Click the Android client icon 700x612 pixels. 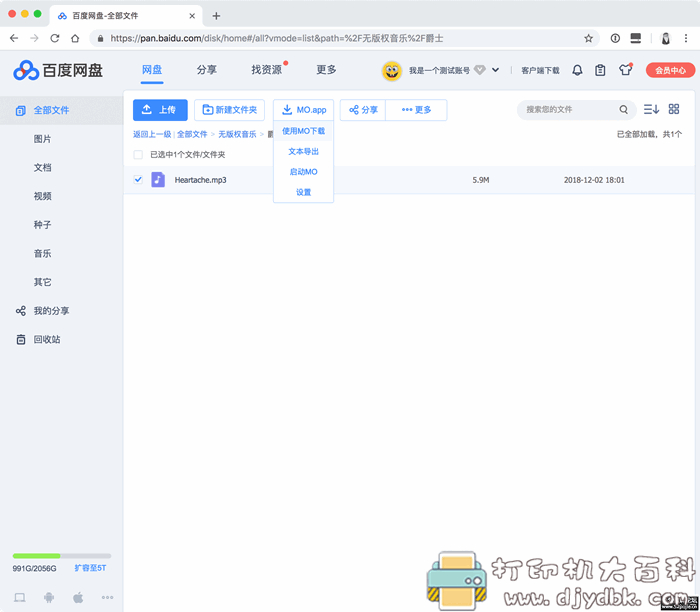point(49,597)
